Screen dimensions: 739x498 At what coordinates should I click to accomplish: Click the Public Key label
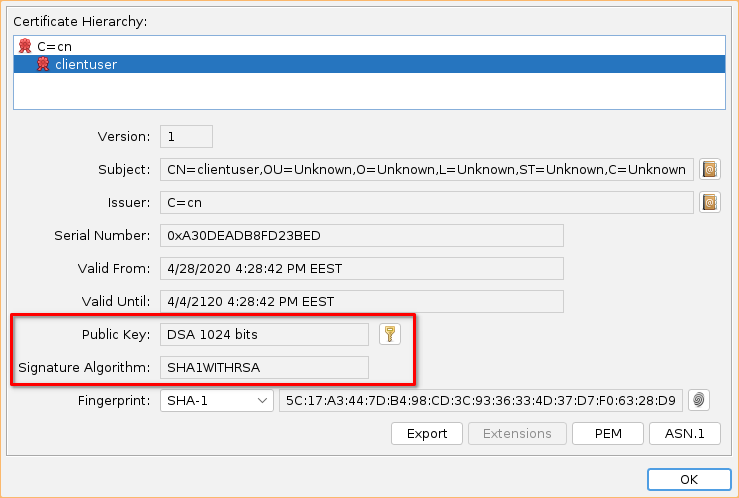(116, 334)
